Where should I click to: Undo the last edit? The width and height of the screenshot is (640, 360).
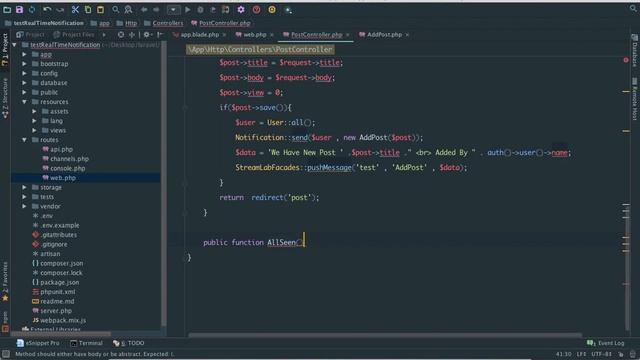47,9
